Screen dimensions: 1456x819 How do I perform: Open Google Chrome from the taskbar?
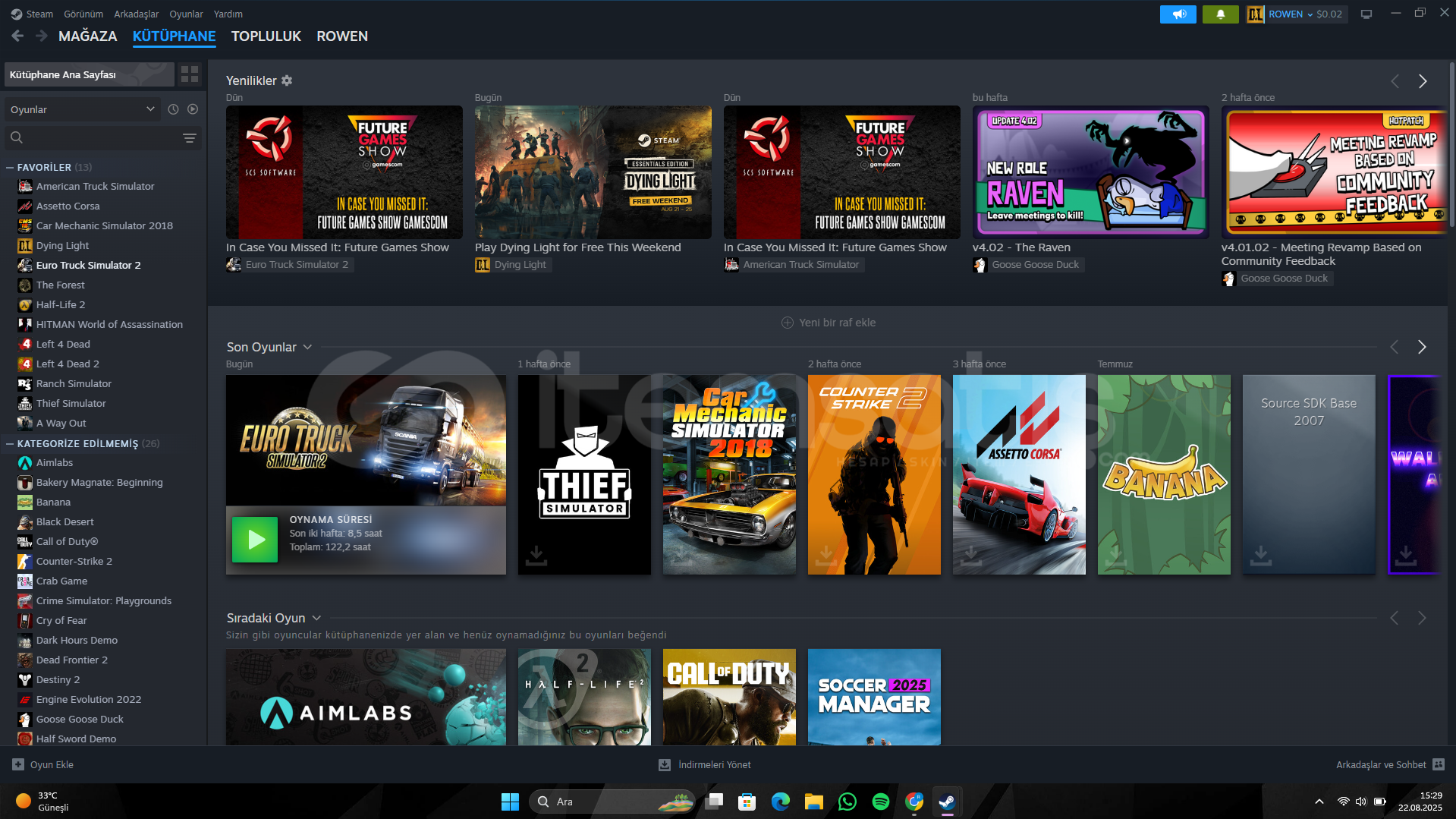(914, 802)
